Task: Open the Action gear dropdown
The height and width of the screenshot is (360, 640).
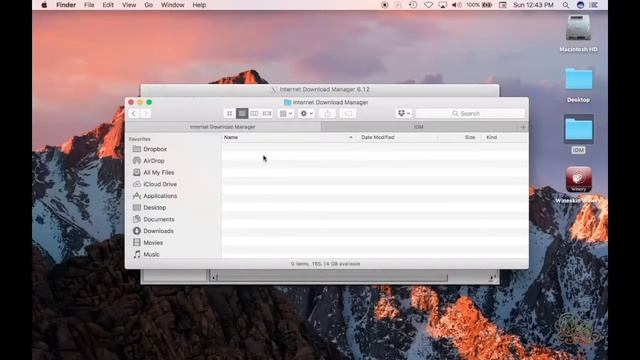Action: [x=307, y=113]
